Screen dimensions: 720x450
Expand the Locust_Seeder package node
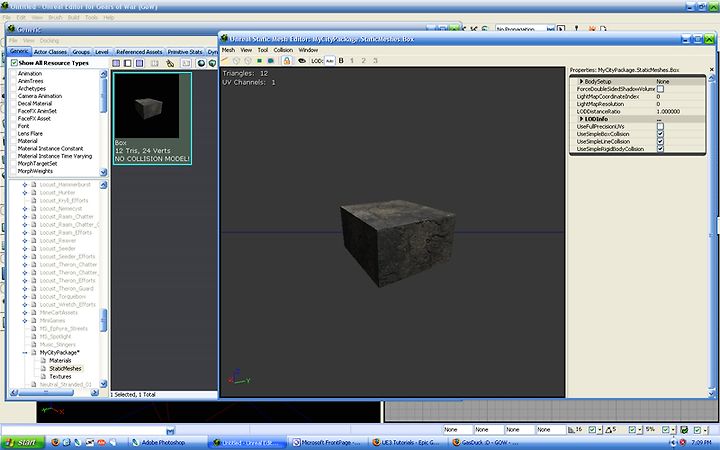pos(25,248)
